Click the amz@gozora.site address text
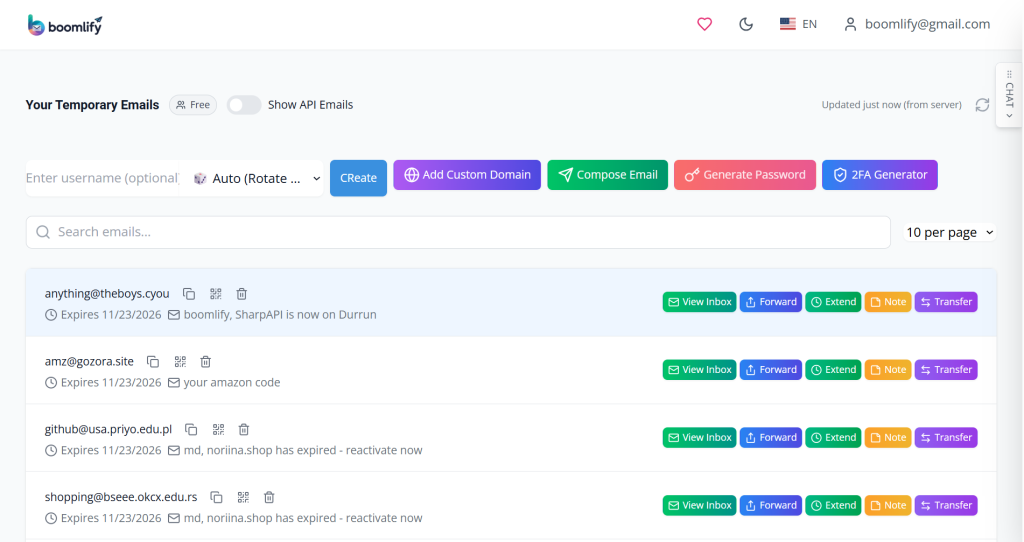1024x542 pixels. pos(89,362)
